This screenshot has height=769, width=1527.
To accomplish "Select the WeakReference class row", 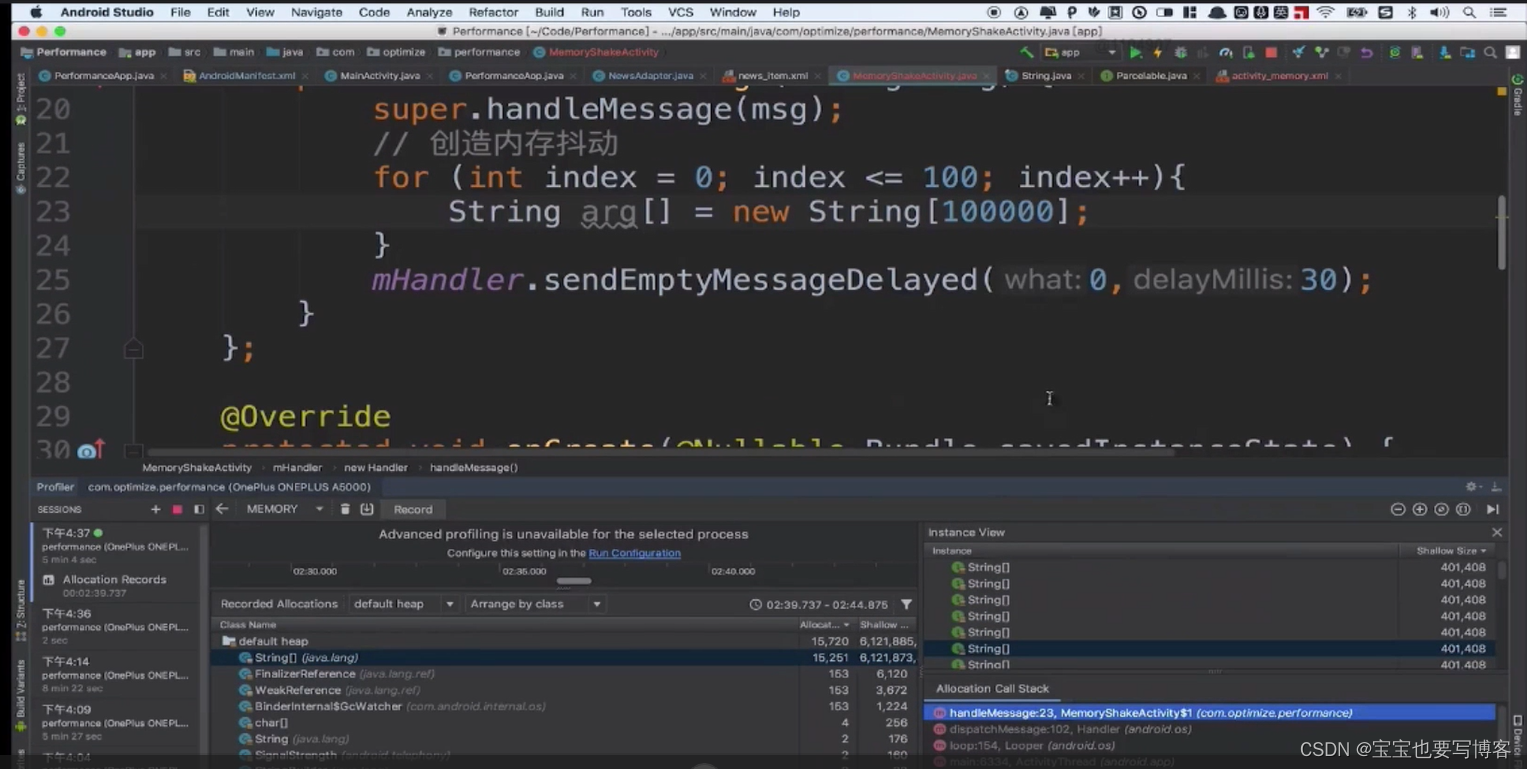I will 565,690.
